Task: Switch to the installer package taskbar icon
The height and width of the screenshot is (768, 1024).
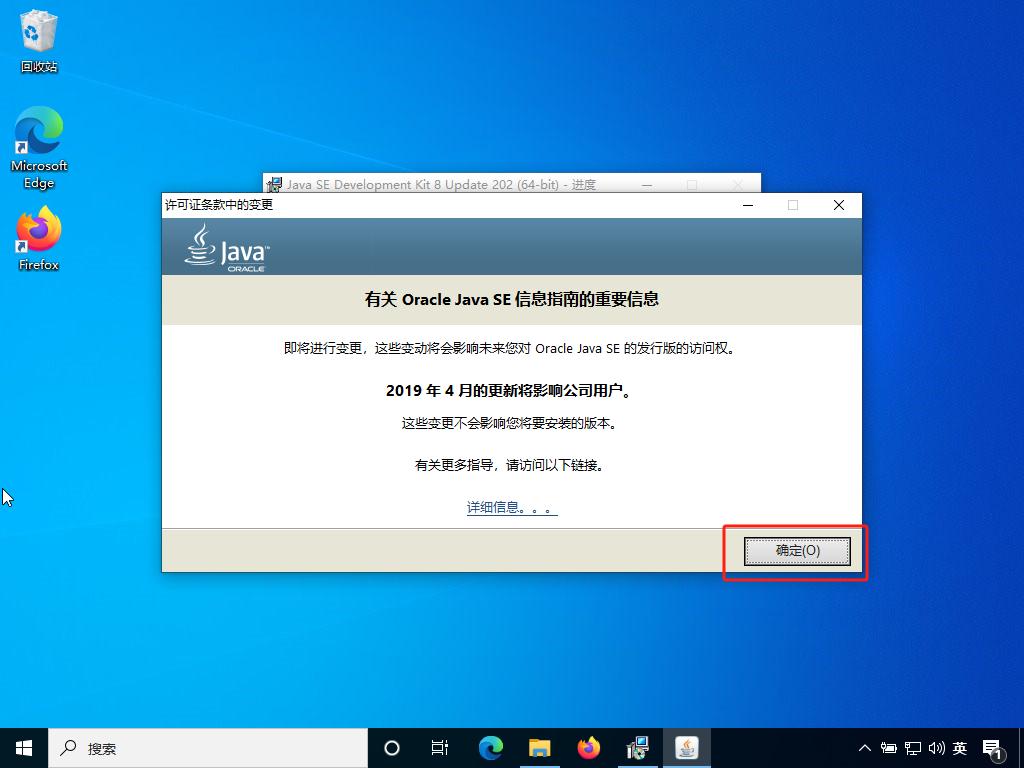Action: pyautogui.click(x=637, y=748)
